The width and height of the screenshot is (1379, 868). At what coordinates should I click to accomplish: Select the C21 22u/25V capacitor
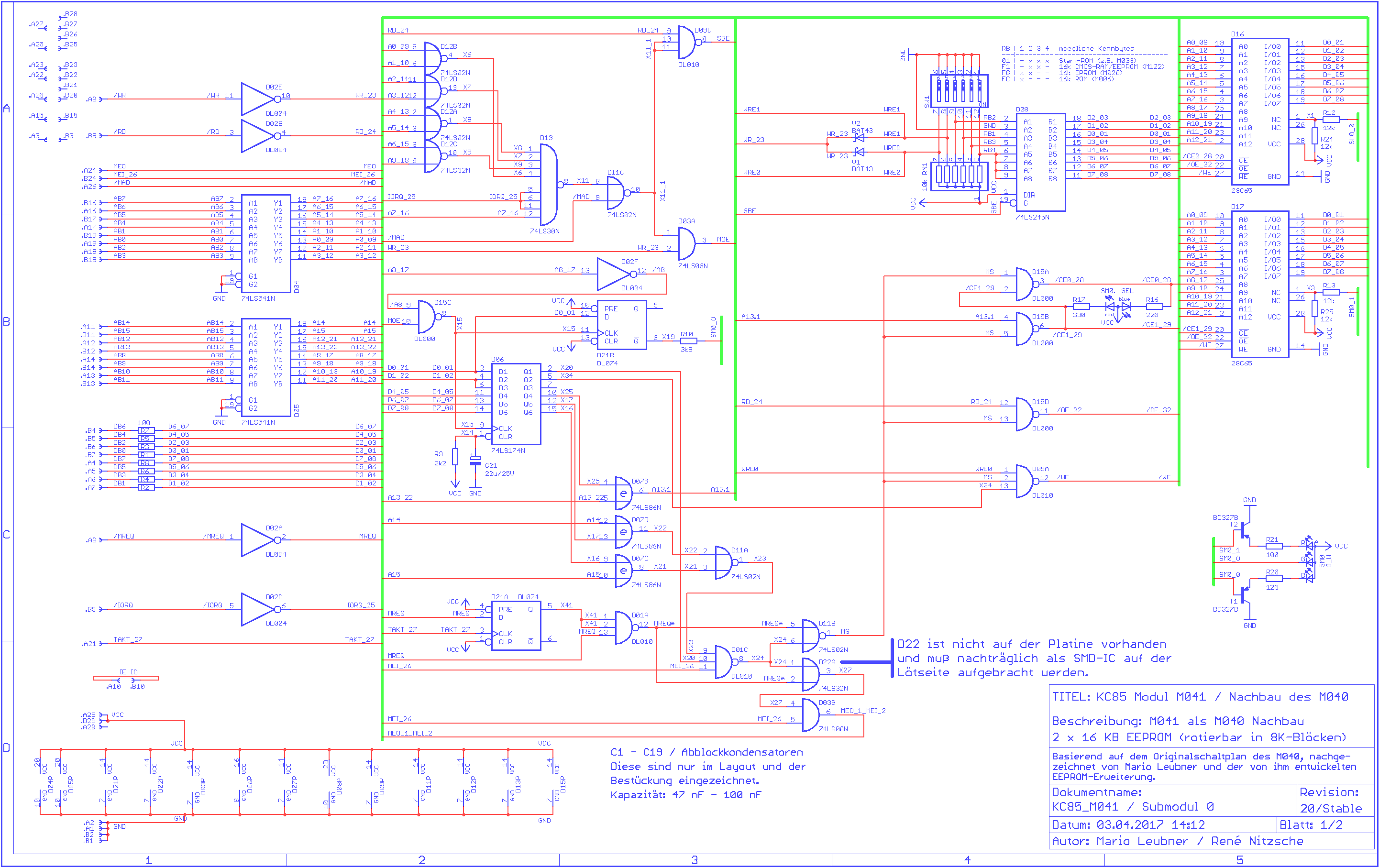pos(475,460)
